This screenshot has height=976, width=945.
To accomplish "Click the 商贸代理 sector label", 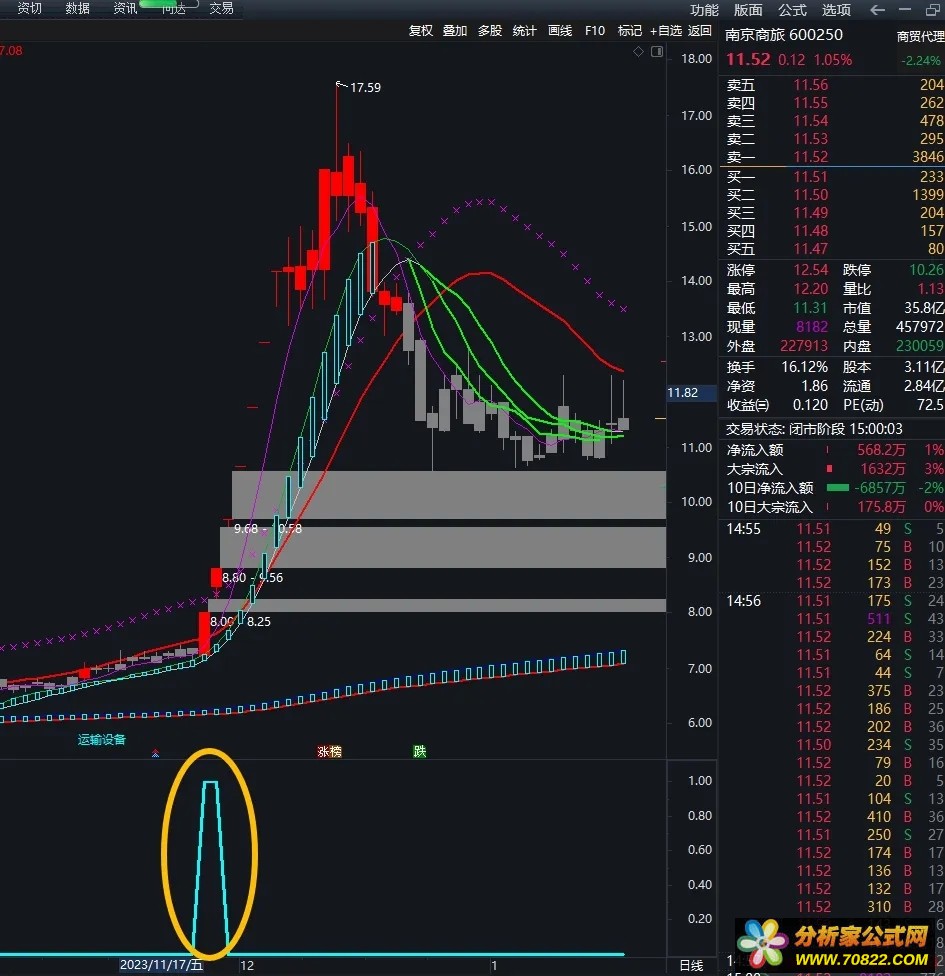I will pyautogui.click(x=920, y=37).
